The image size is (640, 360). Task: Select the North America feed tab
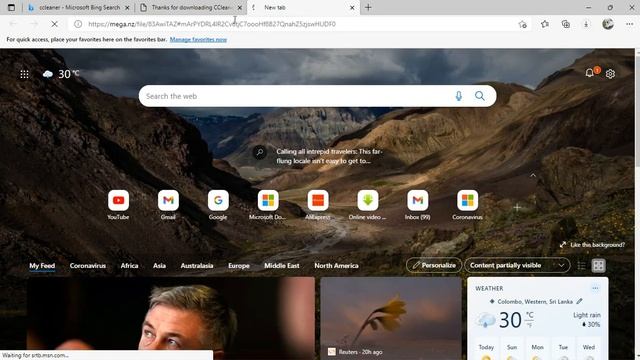336,266
